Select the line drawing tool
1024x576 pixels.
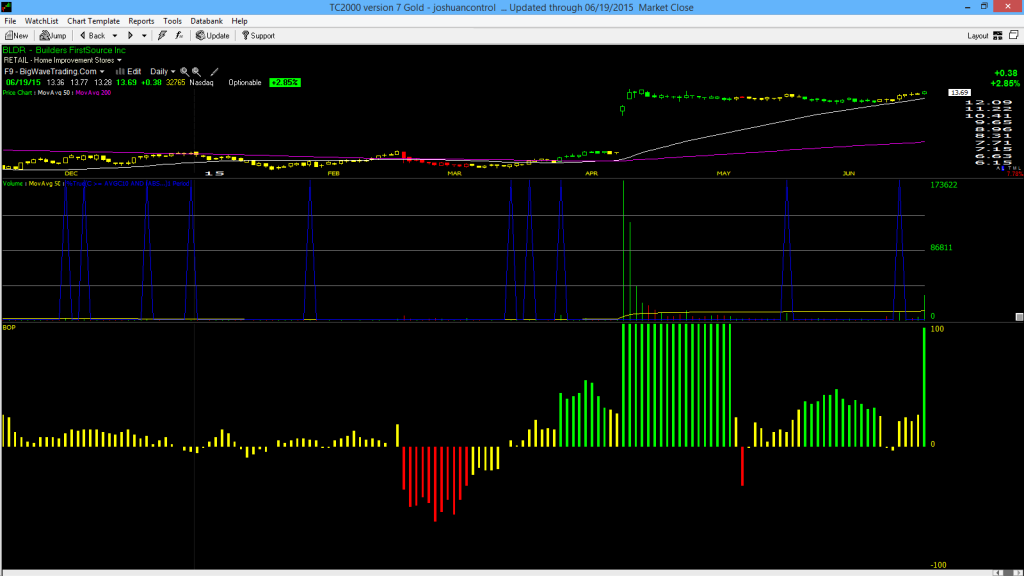coord(214,72)
